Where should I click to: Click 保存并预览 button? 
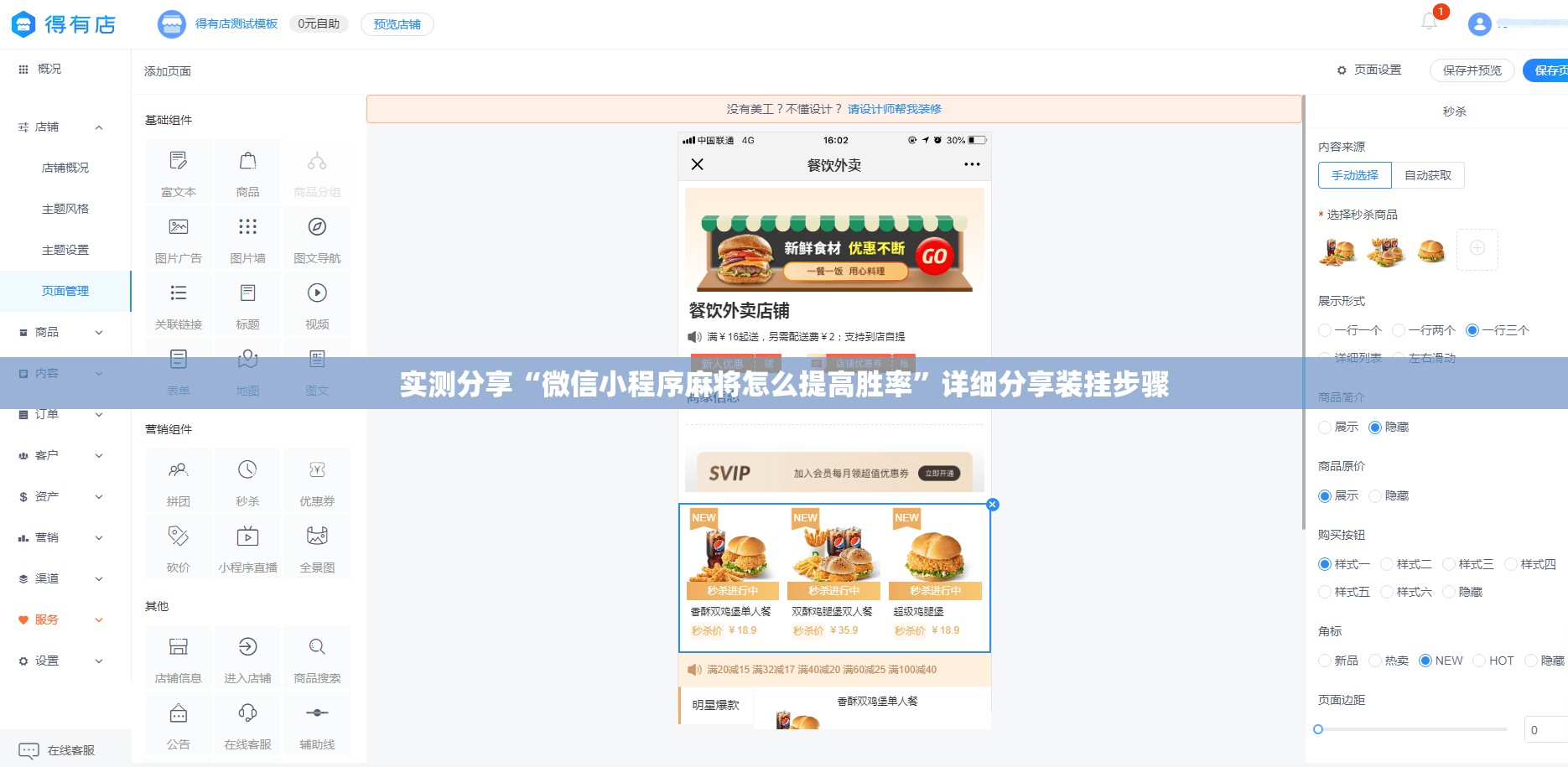pos(1472,70)
